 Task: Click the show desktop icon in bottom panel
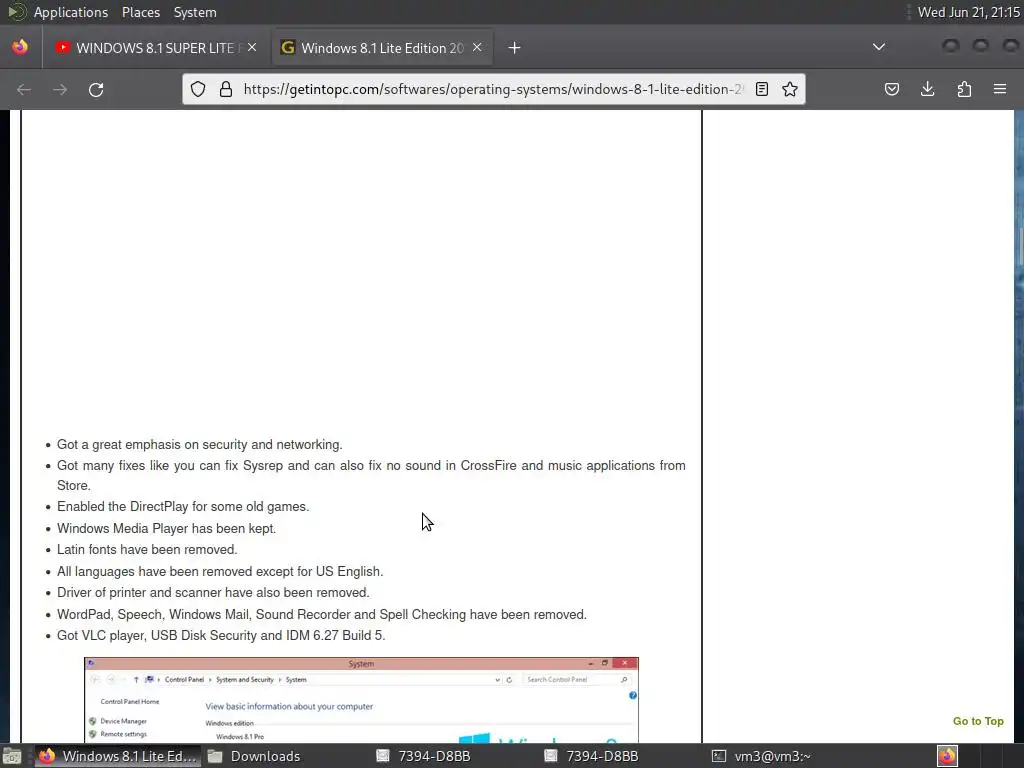12,756
